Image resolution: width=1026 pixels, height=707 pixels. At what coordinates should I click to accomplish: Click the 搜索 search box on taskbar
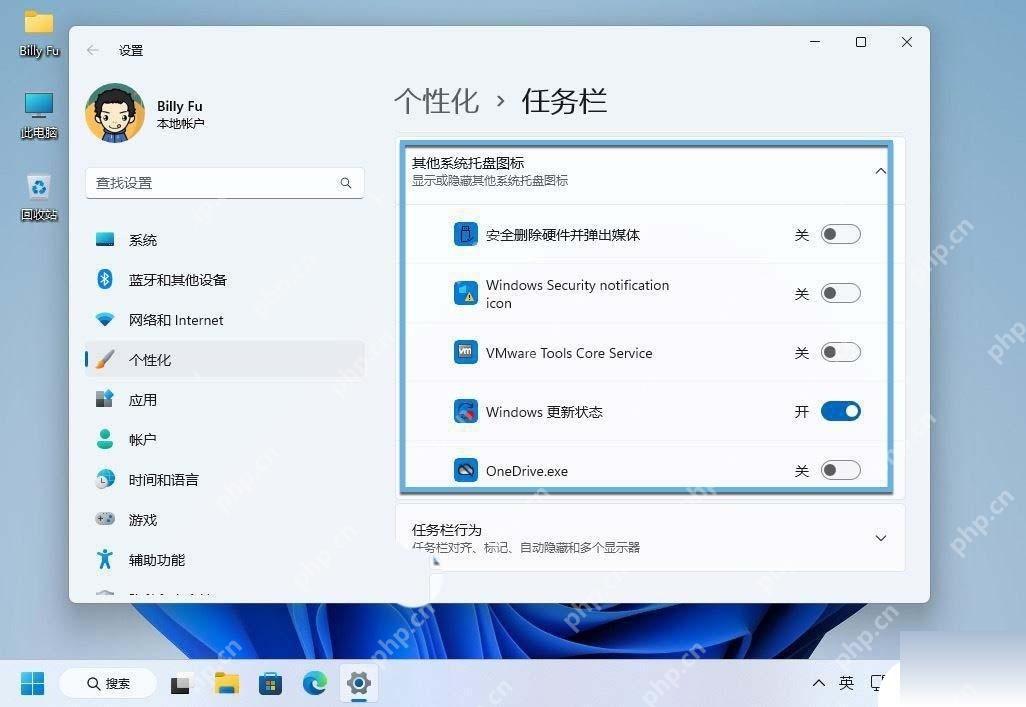coord(108,683)
